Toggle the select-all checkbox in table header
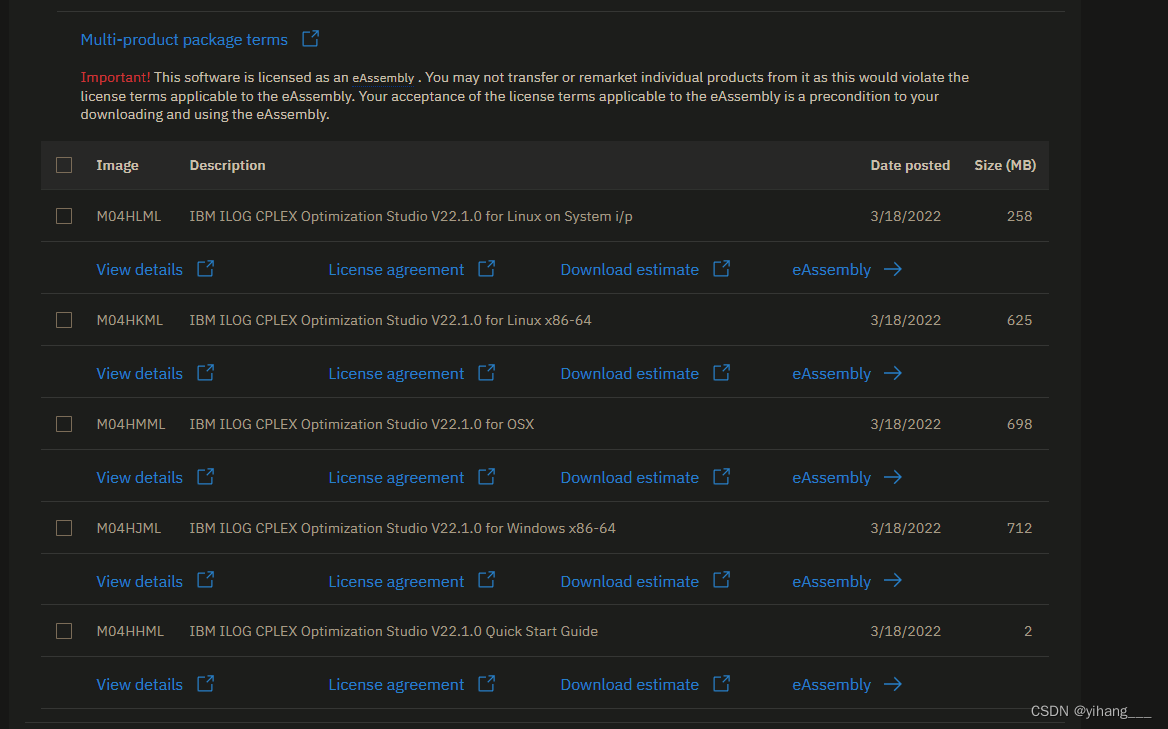The width and height of the screenshot is (1168, 729). (x=64, y=165)
